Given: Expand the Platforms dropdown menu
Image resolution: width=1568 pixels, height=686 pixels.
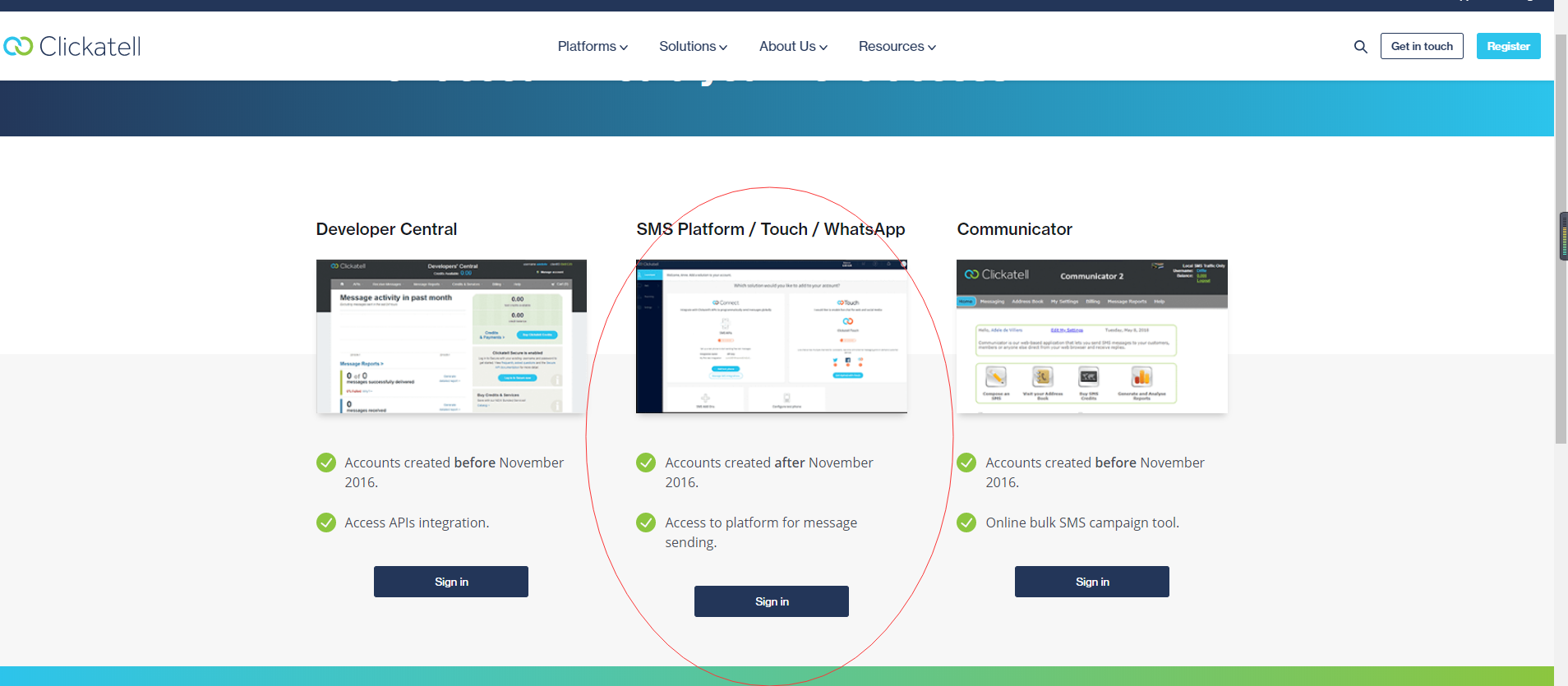Looking at the screenshot, I should coord(593,47).
